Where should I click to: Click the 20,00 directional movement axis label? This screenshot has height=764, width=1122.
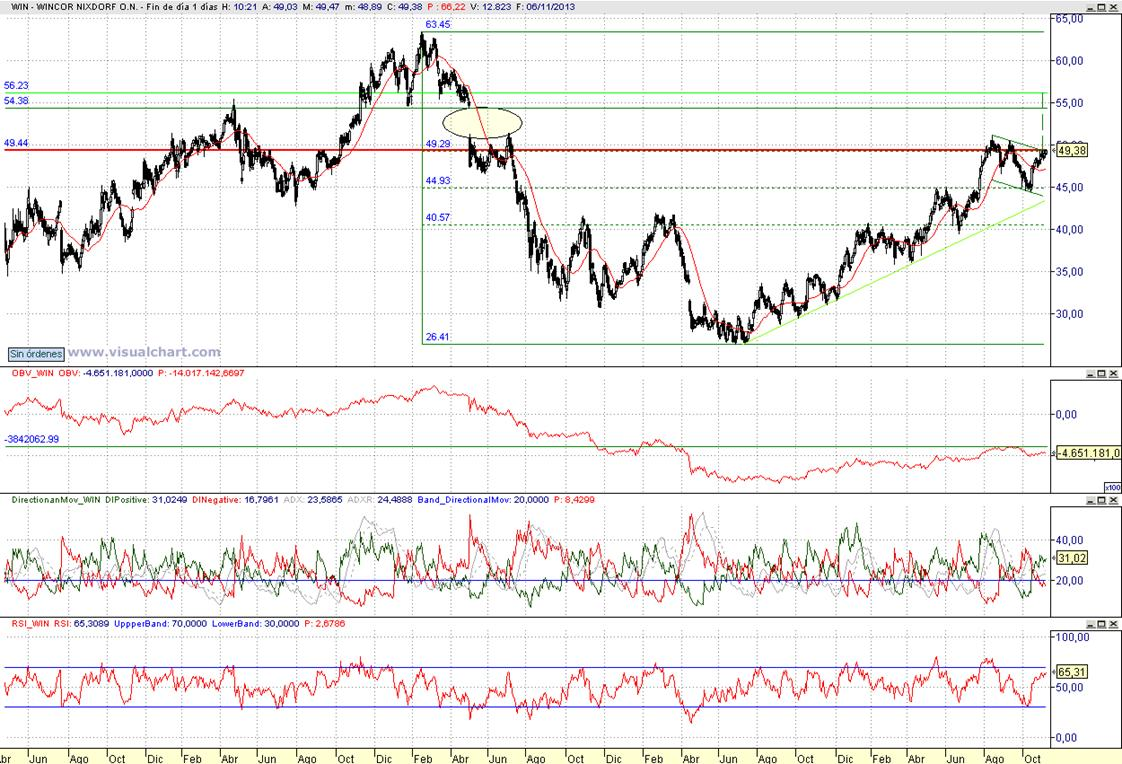[1070, 580]
